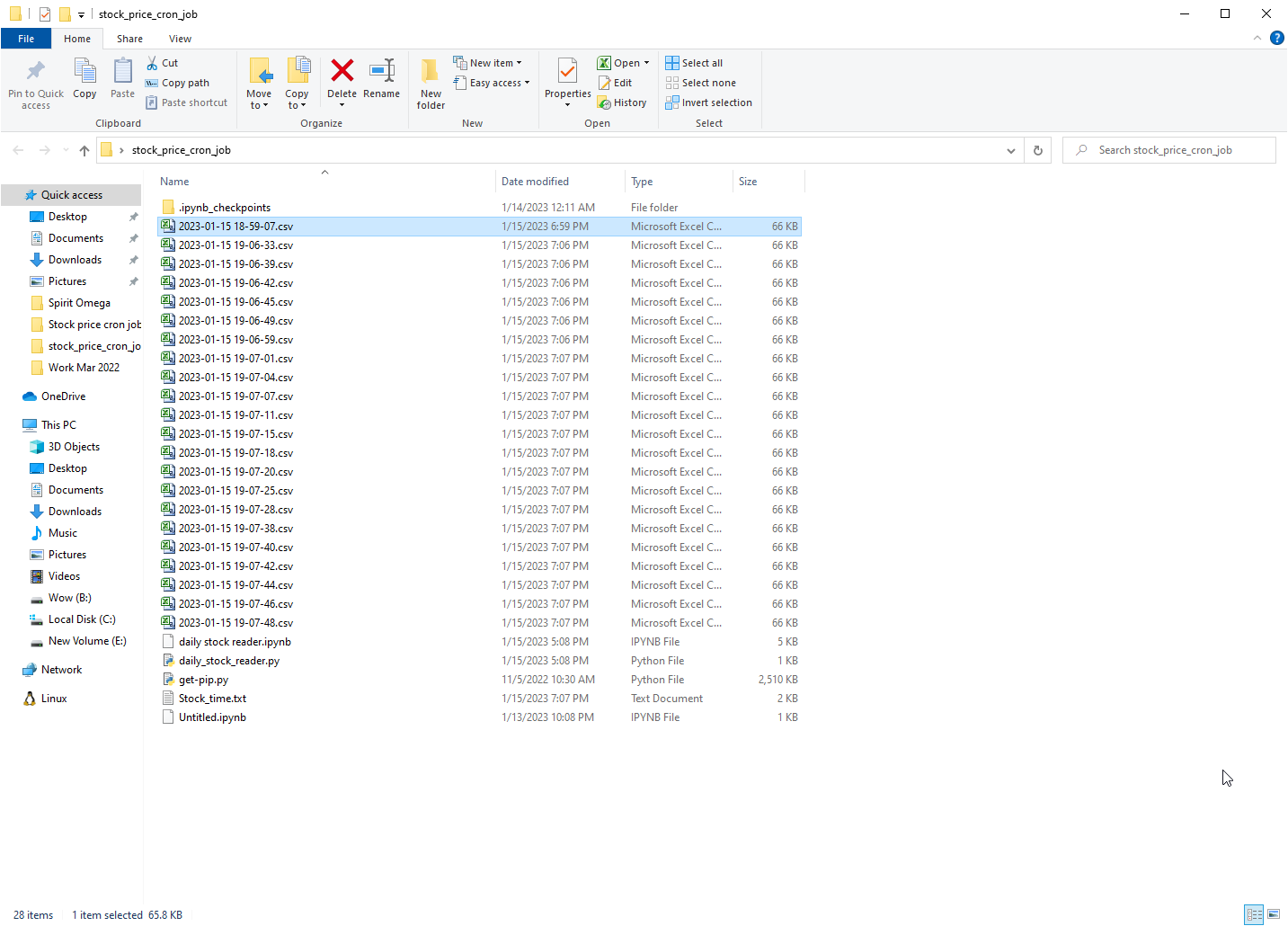Screen dimensions: 1288x926
Task: Open recent locations dropdown arrow
Action: click(66, 150)
